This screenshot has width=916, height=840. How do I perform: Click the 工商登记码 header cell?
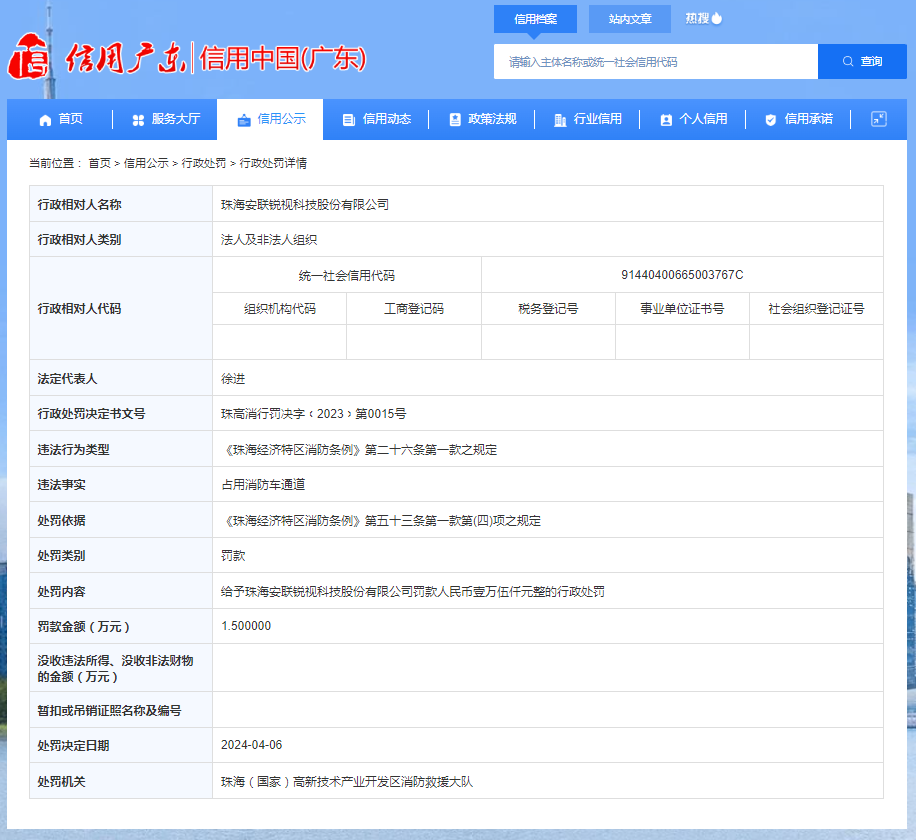tap(414, 308)
